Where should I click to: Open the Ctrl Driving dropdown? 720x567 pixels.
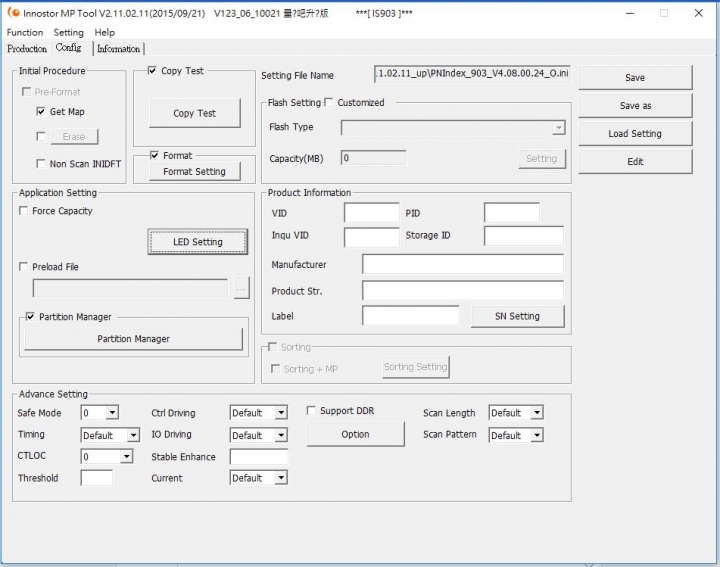(281, 413)
